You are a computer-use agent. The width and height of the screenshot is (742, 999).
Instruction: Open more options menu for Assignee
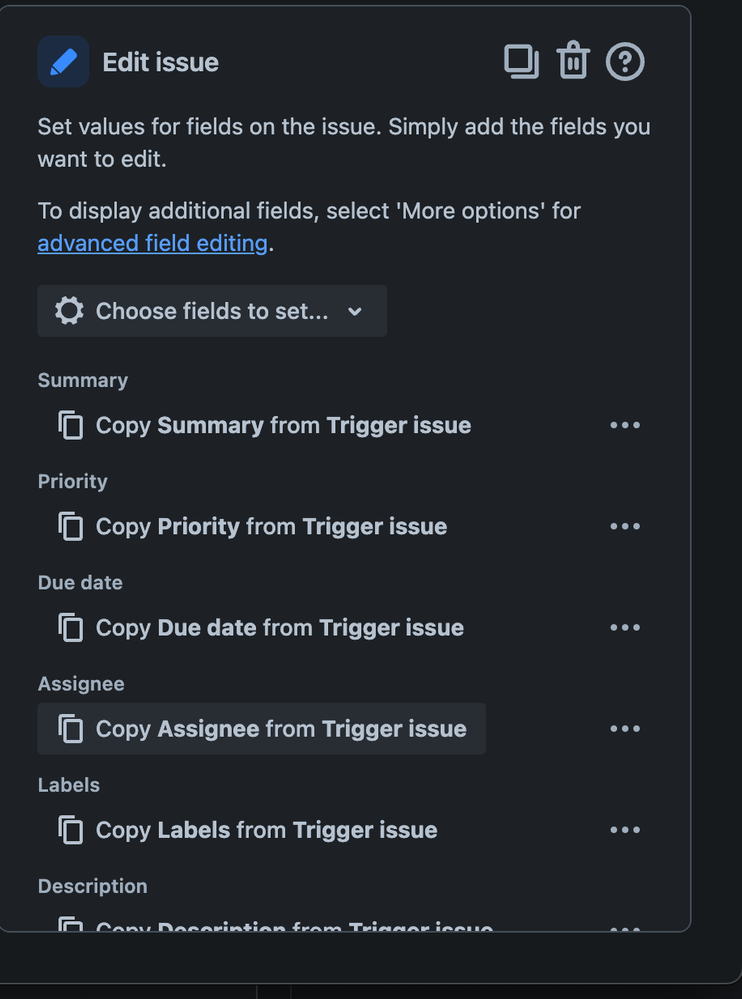tap(625, 729)
